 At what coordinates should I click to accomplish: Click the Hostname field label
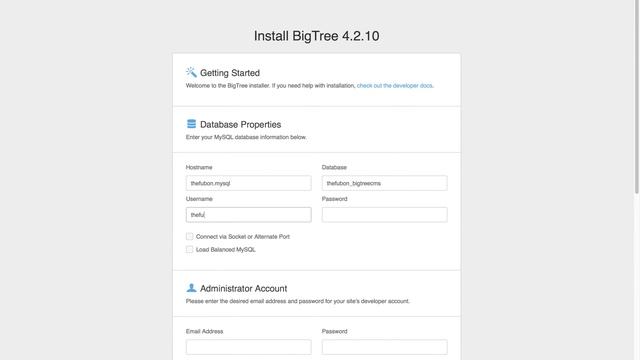[199, 167]
